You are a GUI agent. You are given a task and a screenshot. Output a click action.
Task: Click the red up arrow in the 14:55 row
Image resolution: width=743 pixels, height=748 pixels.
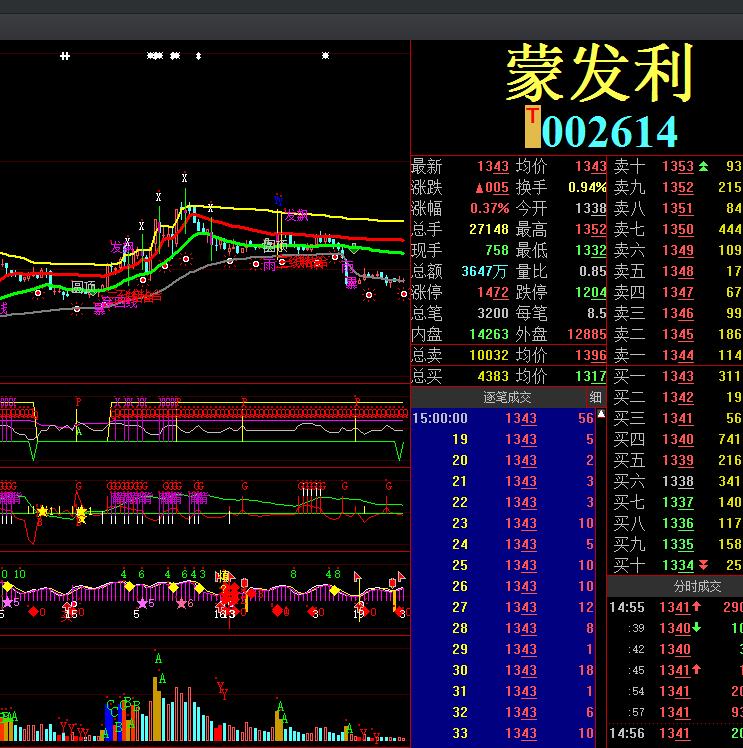point(696,606)
